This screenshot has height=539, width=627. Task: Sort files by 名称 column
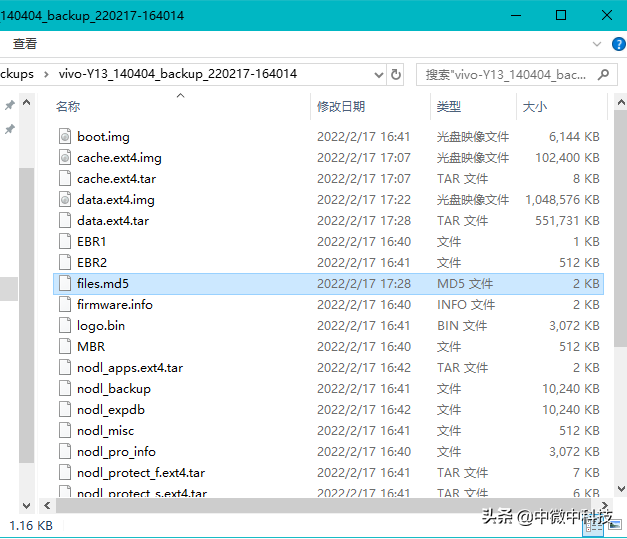coord(68,107)
